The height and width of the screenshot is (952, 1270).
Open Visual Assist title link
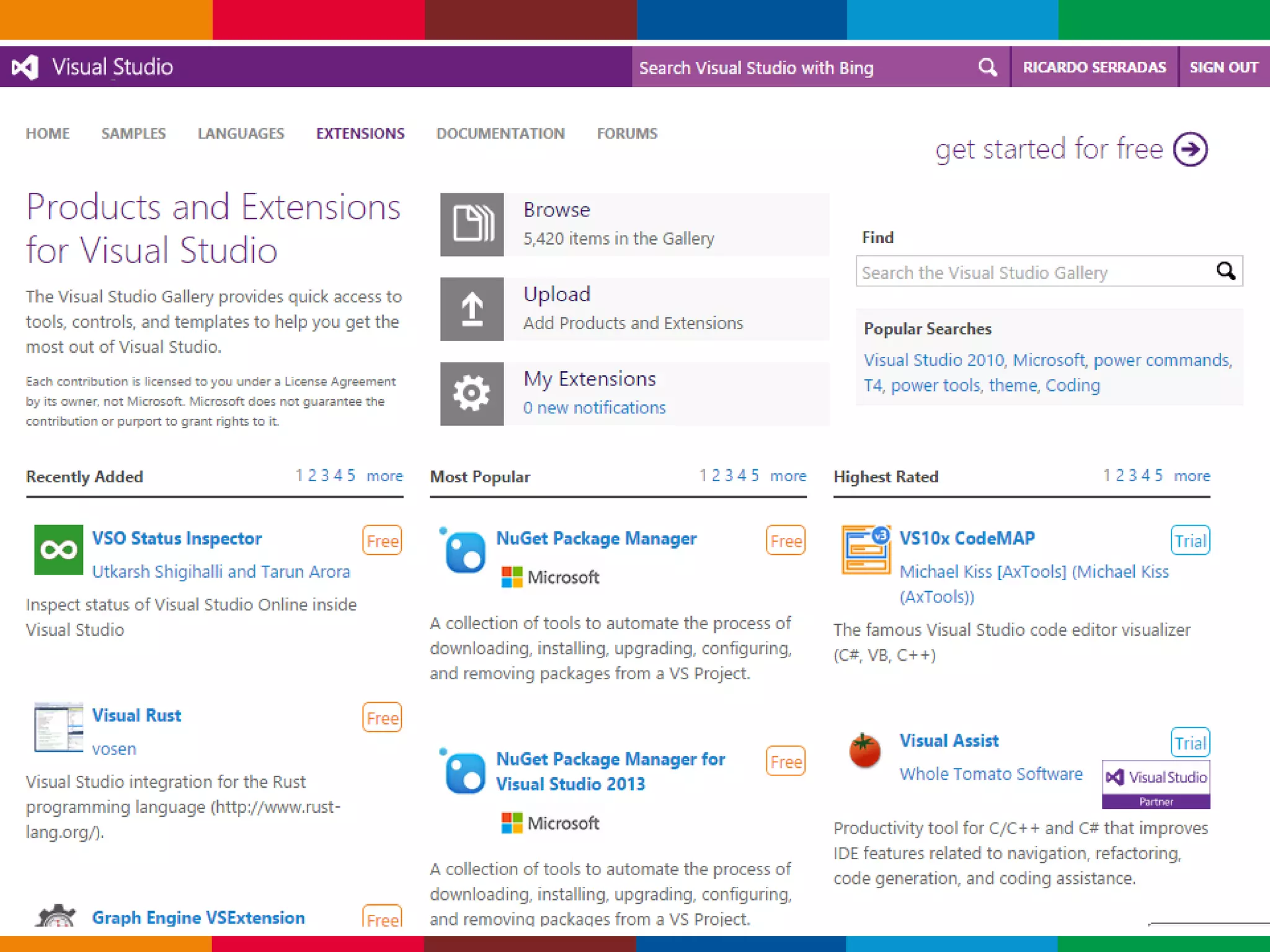tap(949, 741)
